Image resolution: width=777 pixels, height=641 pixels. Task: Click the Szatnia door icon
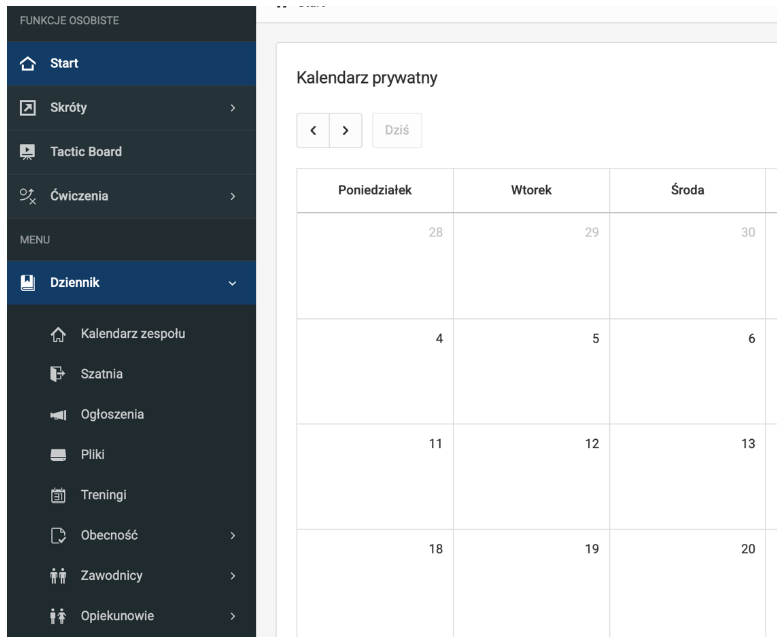coord(58,374)
